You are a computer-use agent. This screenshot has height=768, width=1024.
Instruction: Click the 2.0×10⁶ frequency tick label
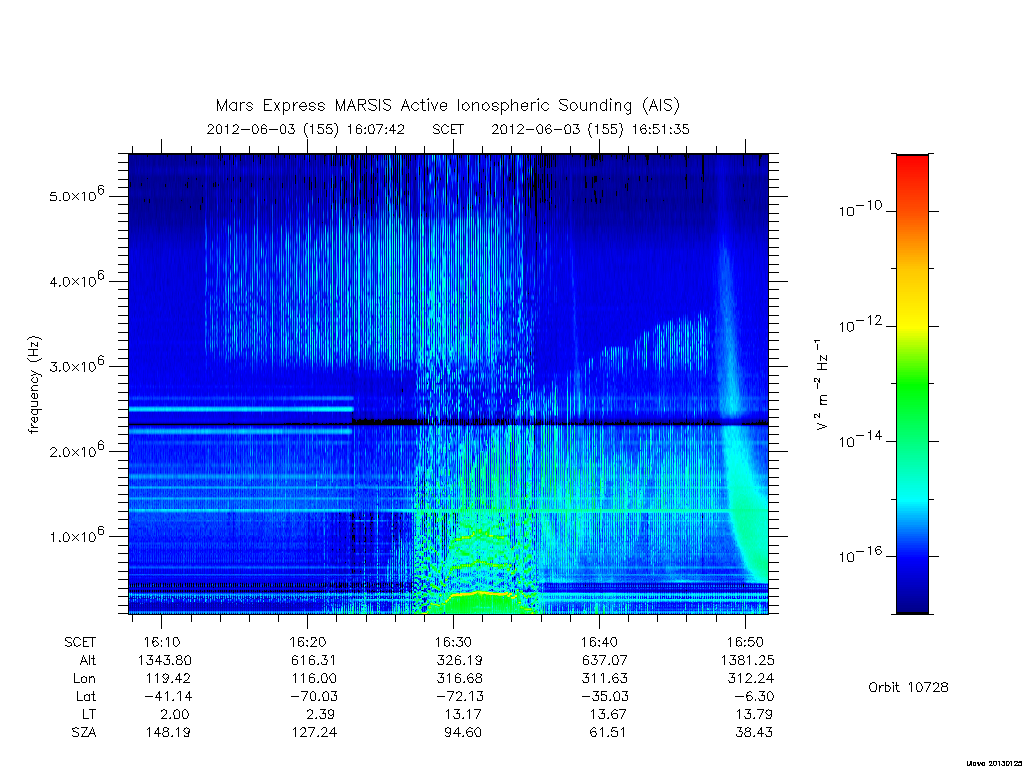[76, 450]
